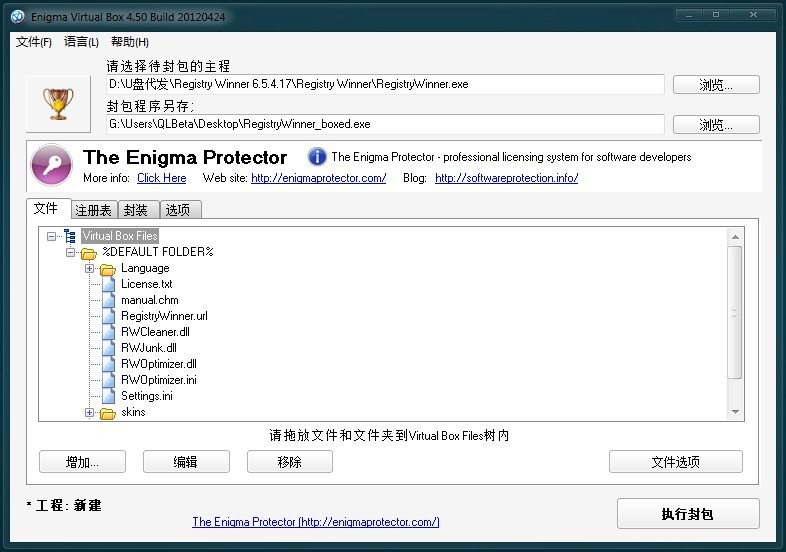Click the Language folder icon

pos(108,269)
